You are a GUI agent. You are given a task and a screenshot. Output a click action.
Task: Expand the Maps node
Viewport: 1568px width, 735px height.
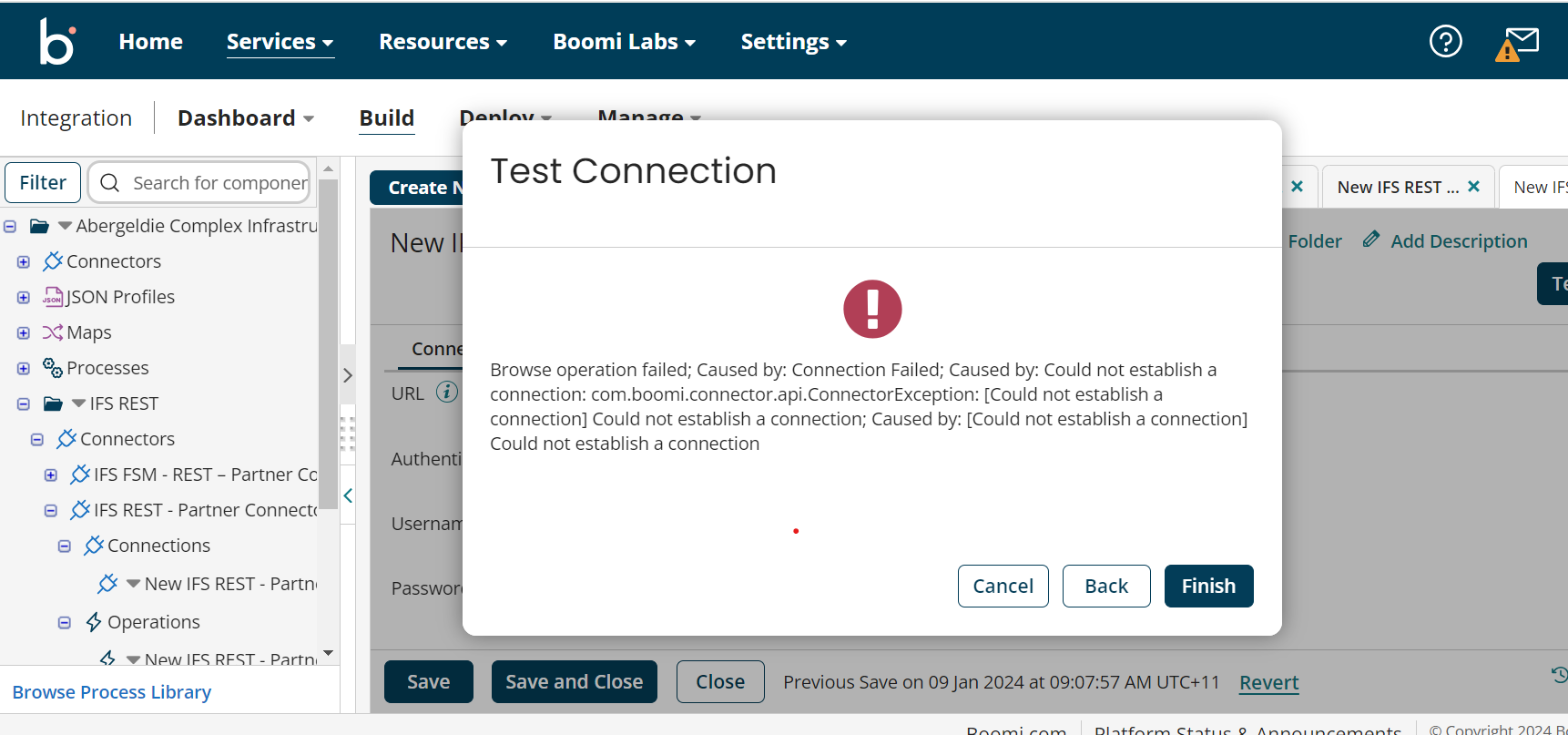click(x=24, y=332)
